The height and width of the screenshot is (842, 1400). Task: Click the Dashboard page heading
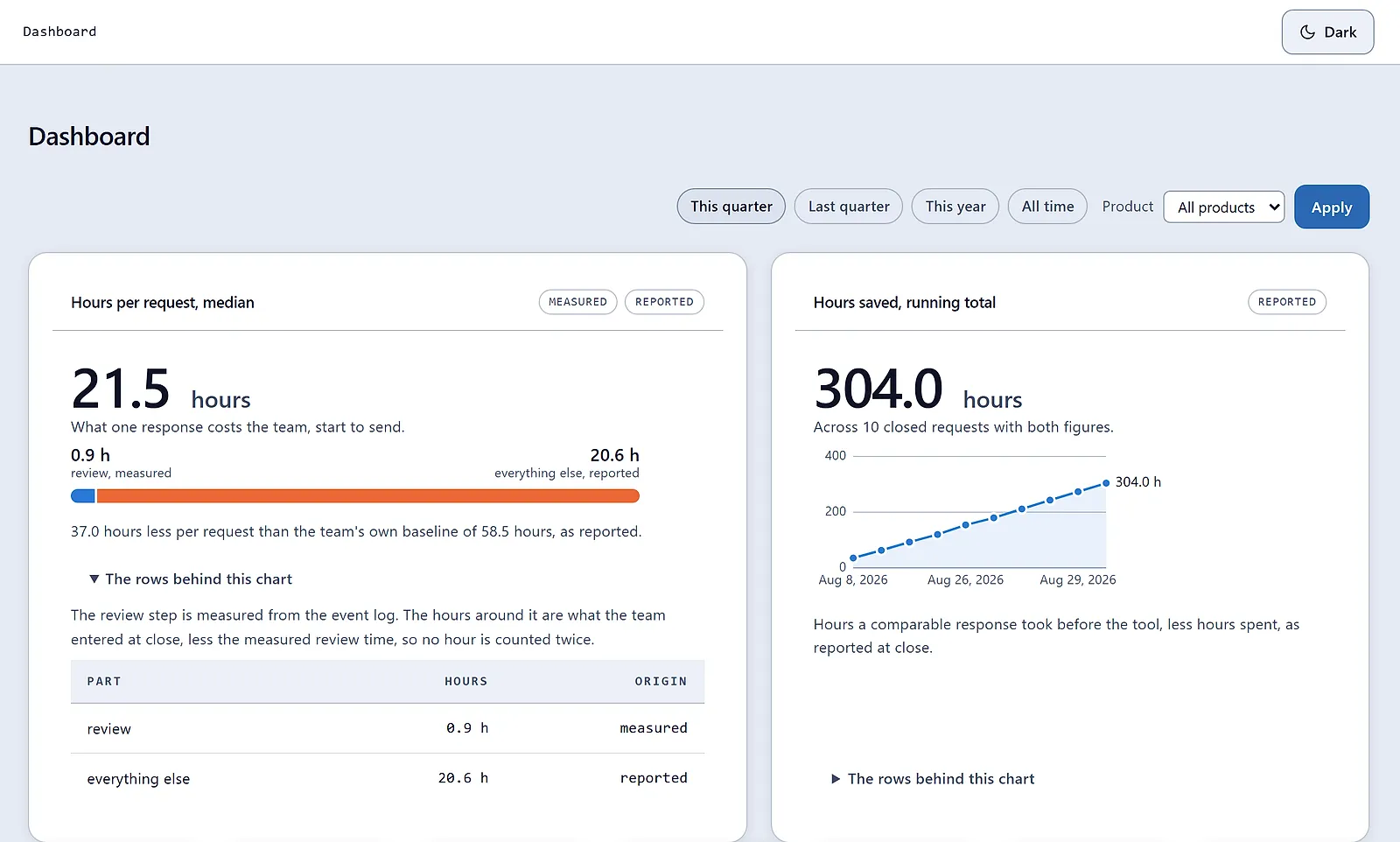[x=89, y=137]
